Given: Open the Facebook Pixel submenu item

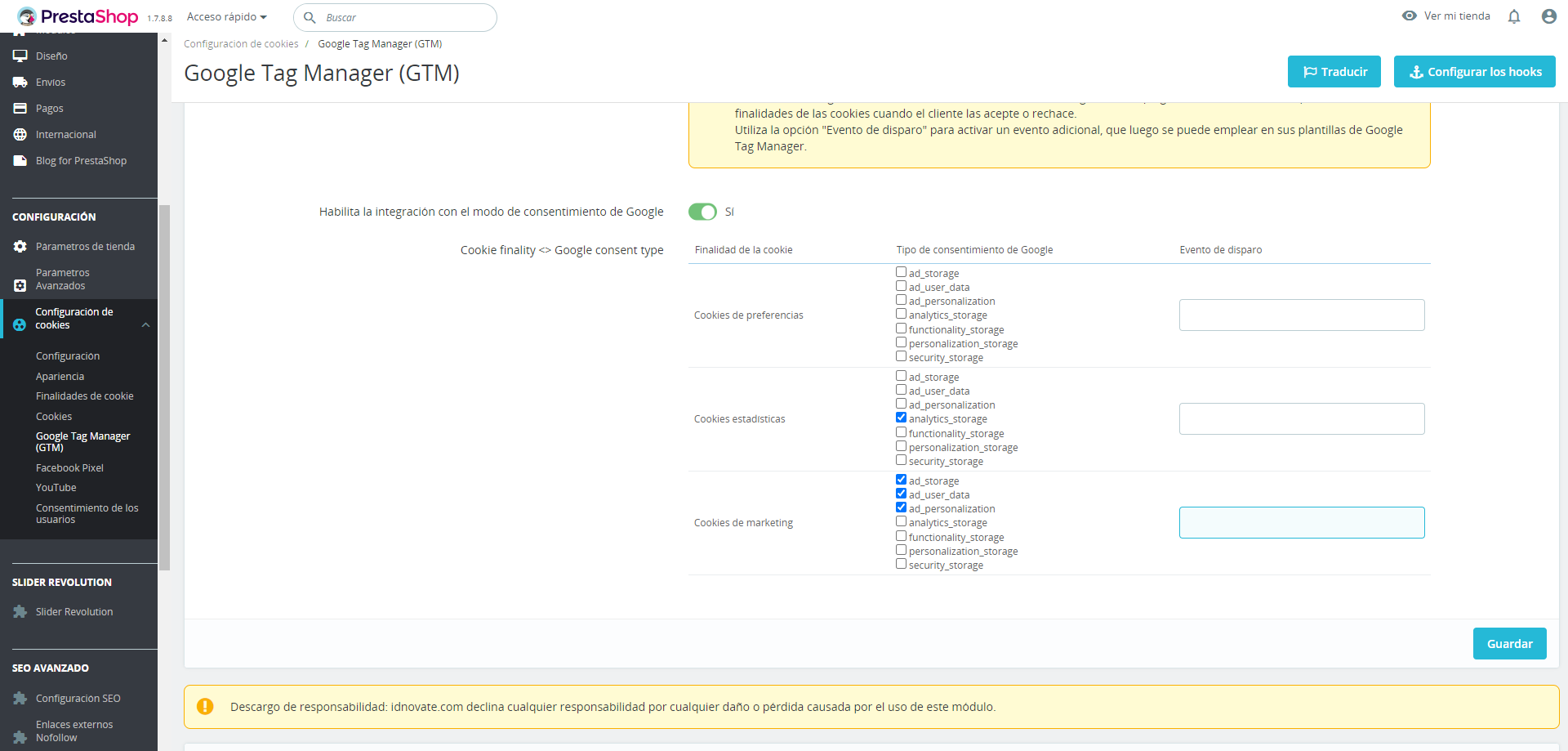Looking at the screenshot, I should (69, 468).
